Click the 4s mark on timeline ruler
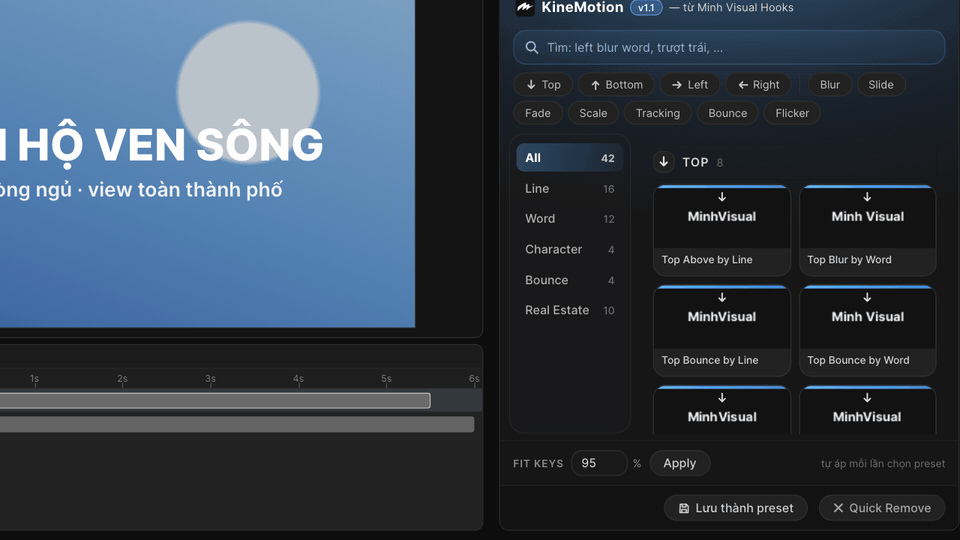This screenshot has width=960, height=540. [298, 379]
